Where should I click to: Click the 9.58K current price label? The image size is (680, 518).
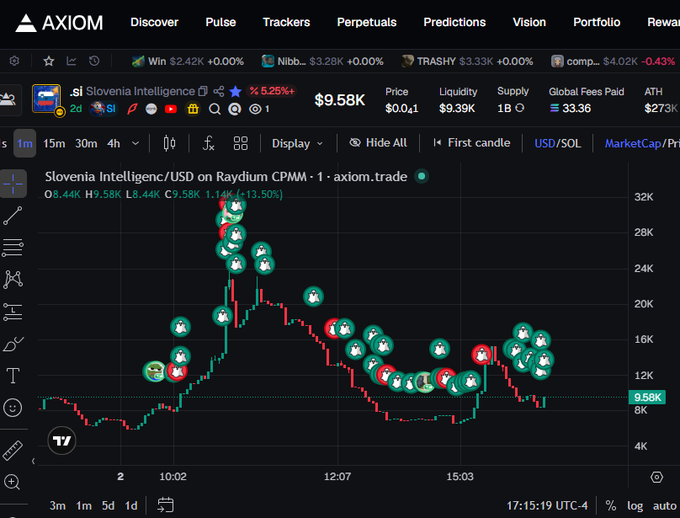click(647, 397)
